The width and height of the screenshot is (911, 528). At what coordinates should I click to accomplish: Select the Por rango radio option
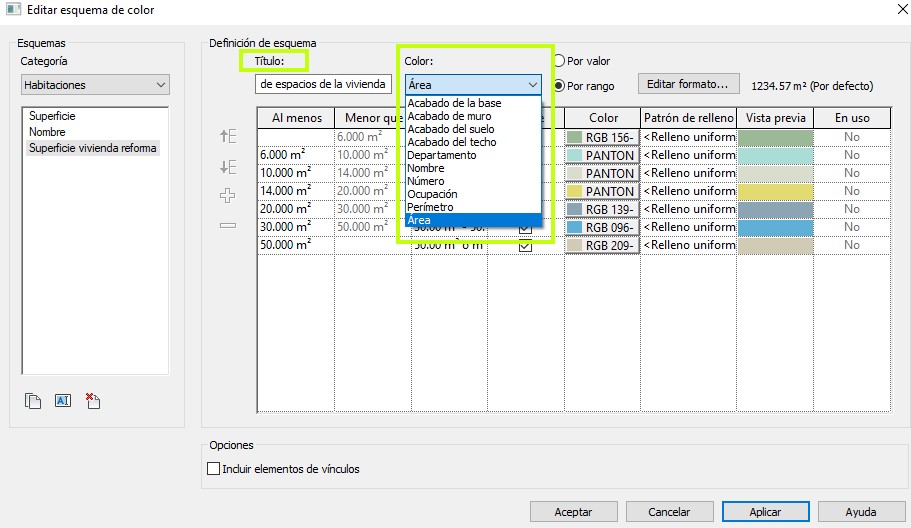pos(560,86)
